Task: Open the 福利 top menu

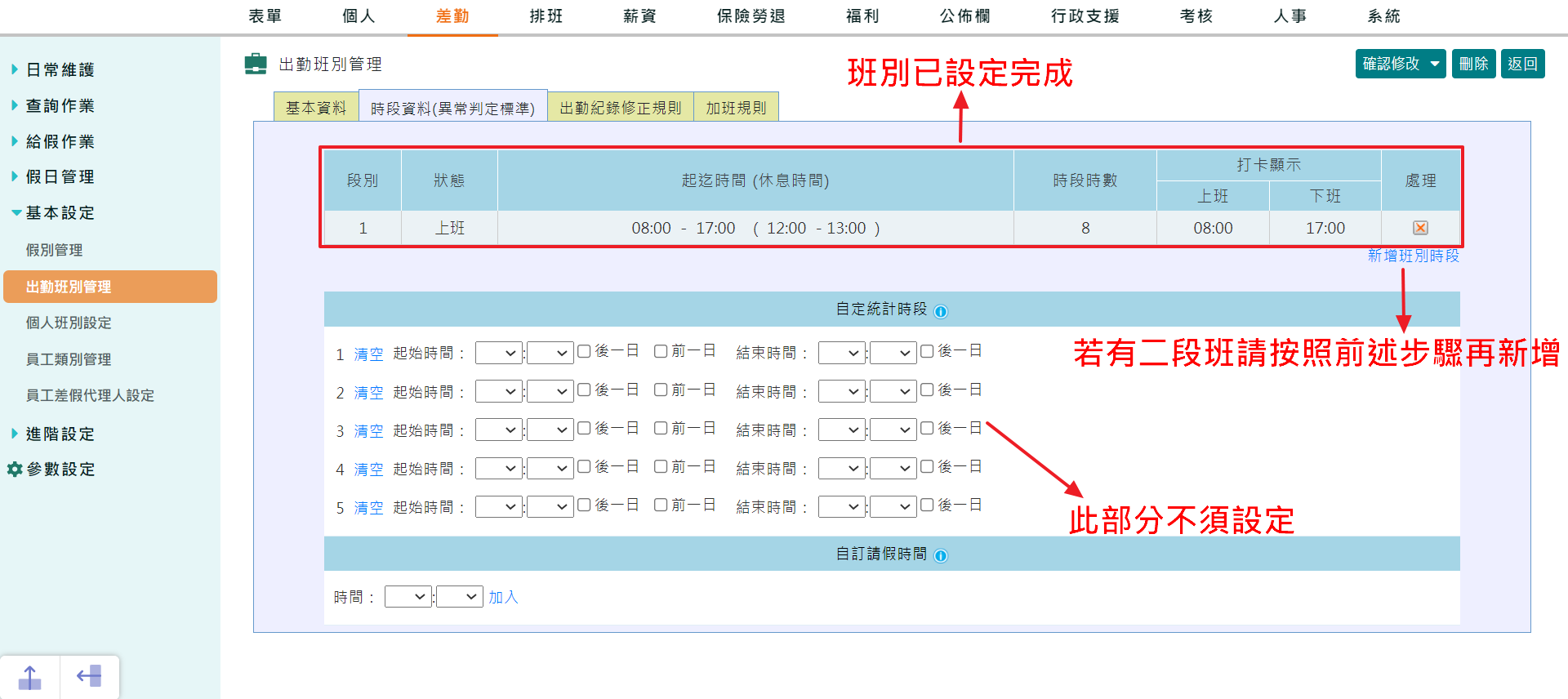Action: pos(863,16)
